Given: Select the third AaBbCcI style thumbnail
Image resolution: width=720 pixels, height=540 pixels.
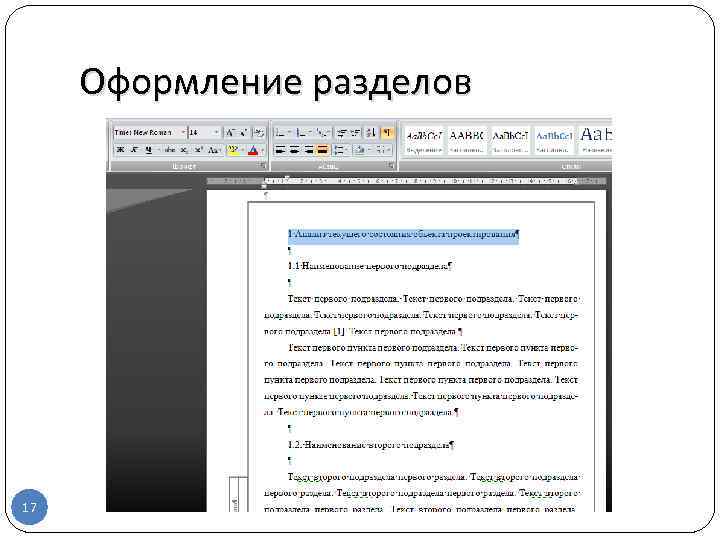Looking at the screenshot, I should [510, 141].
